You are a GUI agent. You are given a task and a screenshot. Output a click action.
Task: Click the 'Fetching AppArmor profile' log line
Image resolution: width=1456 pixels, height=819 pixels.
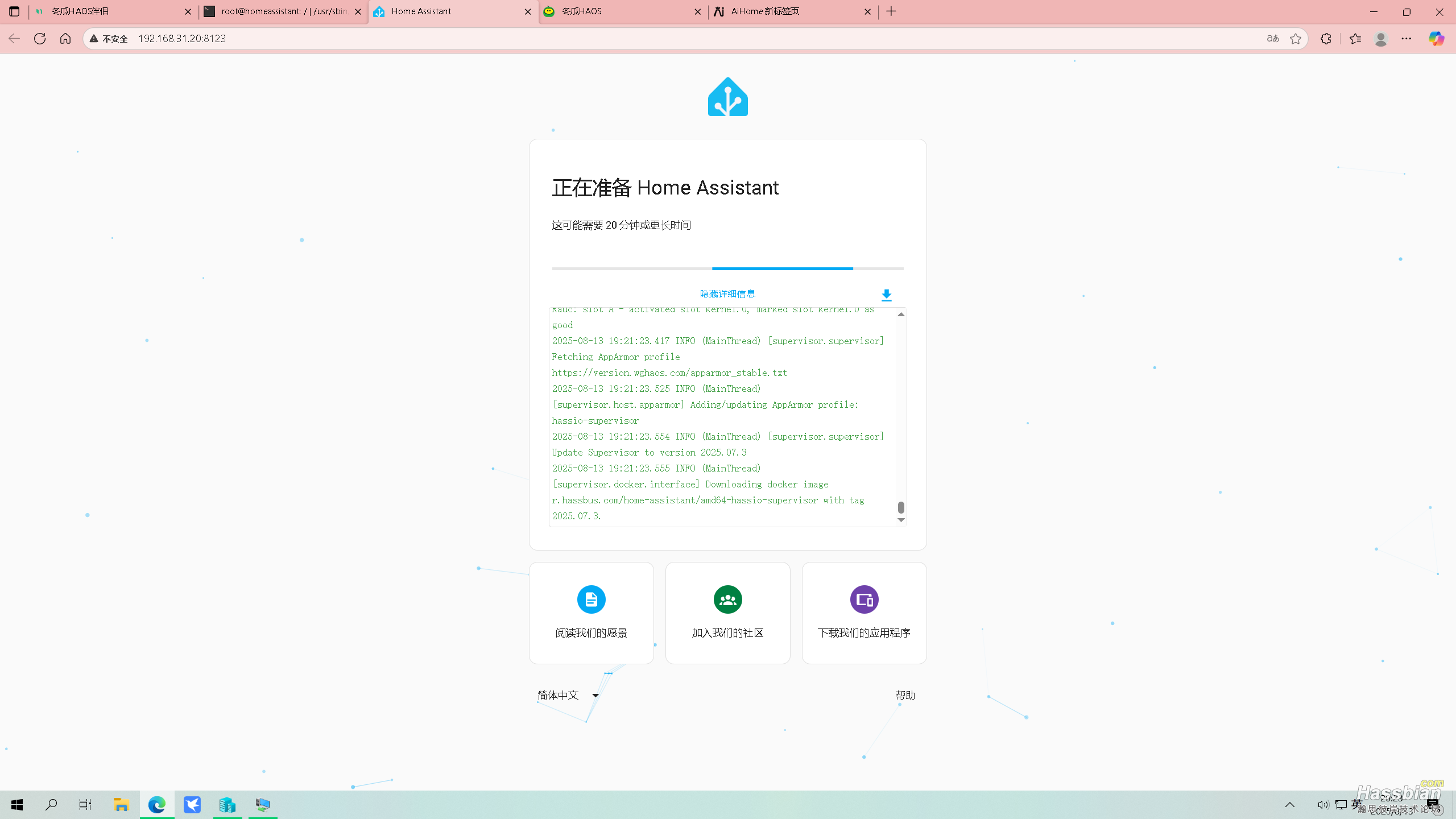(x=615, y=357)
